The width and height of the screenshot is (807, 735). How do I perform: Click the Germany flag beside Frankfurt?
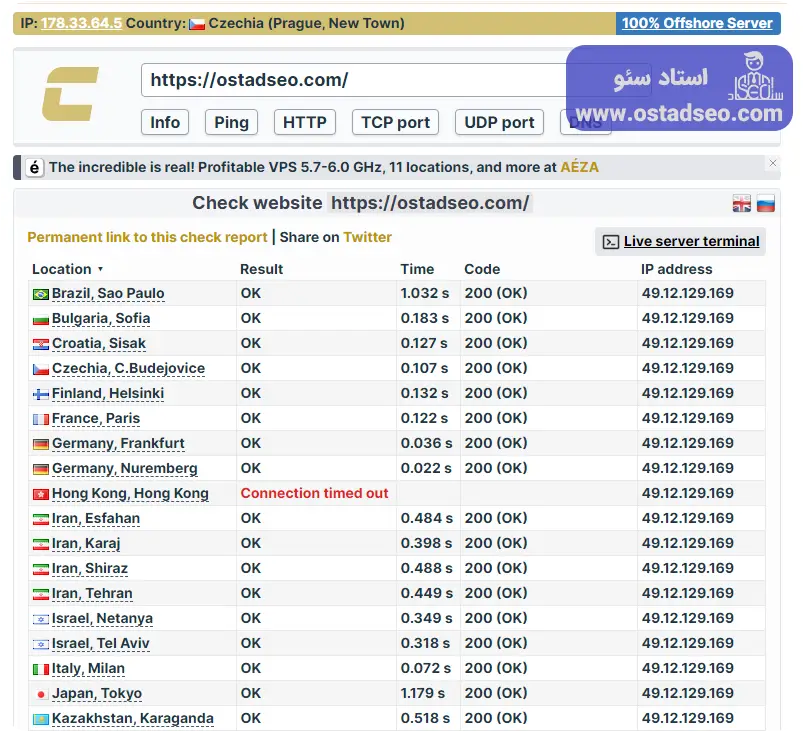coord(41,444)
